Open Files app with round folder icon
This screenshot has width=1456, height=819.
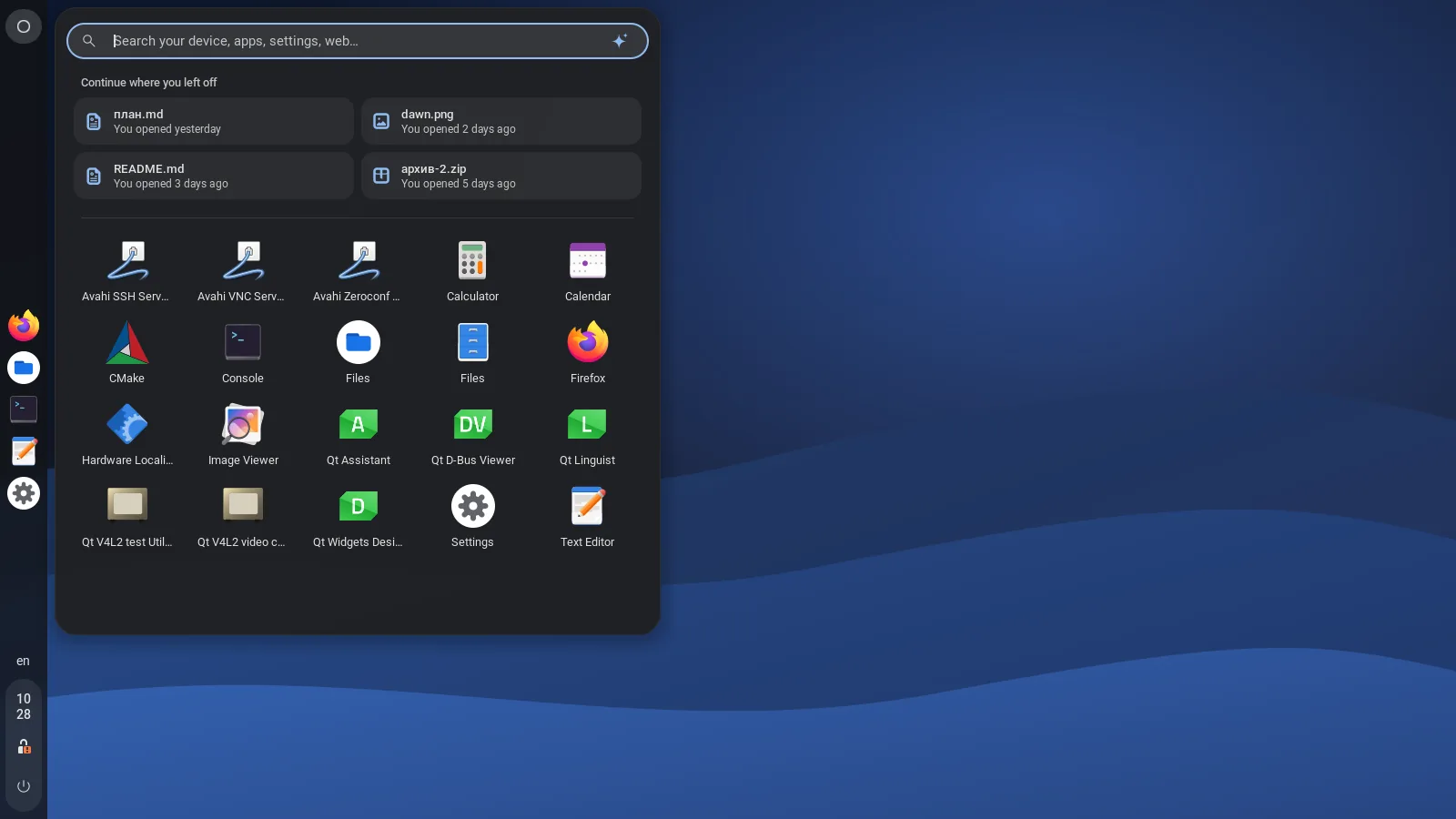[x=358, y=353]
